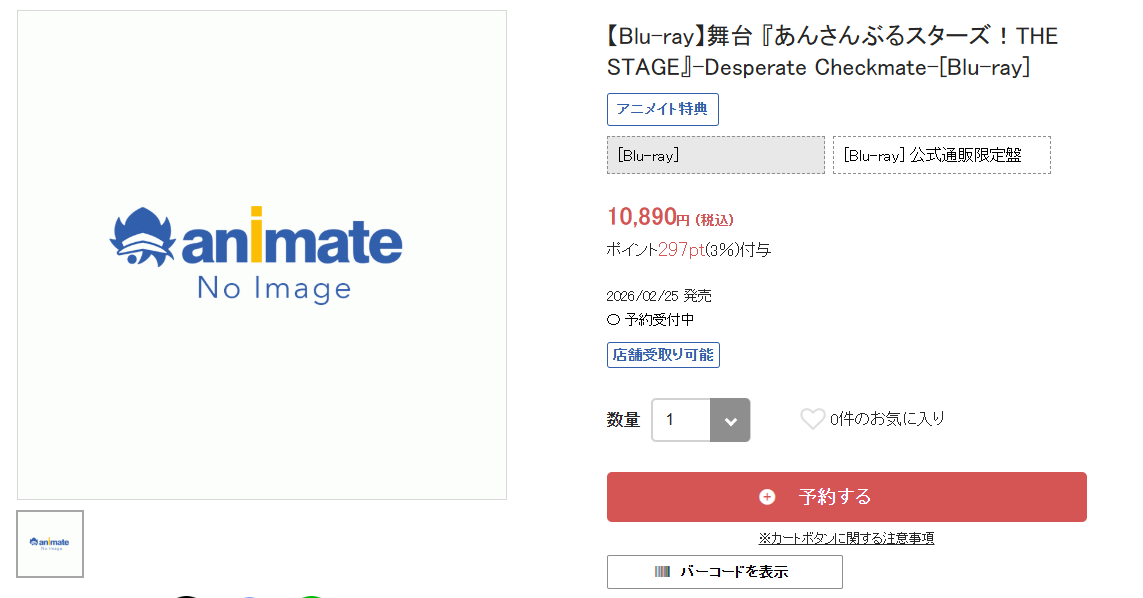1143x598 pixels.
Task: Click the quantity field showing 1
Action: tap(681, 420)
